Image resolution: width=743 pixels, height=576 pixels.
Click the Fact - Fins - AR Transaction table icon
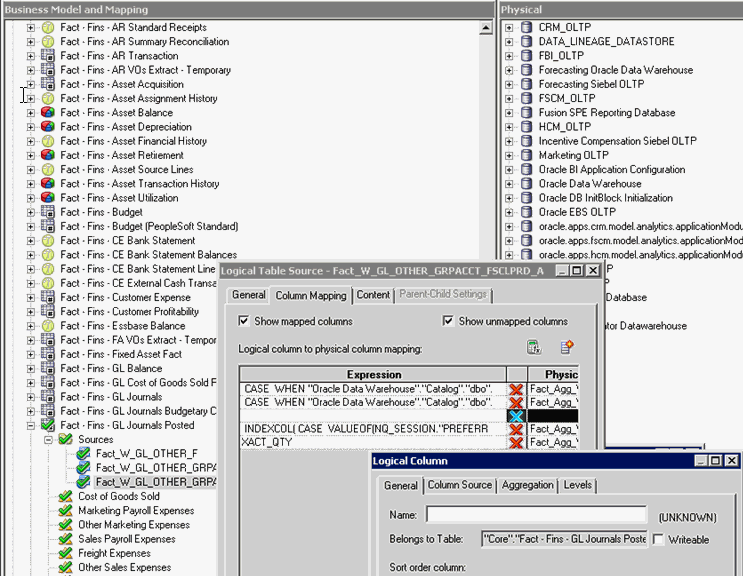(x=47, y=56)
